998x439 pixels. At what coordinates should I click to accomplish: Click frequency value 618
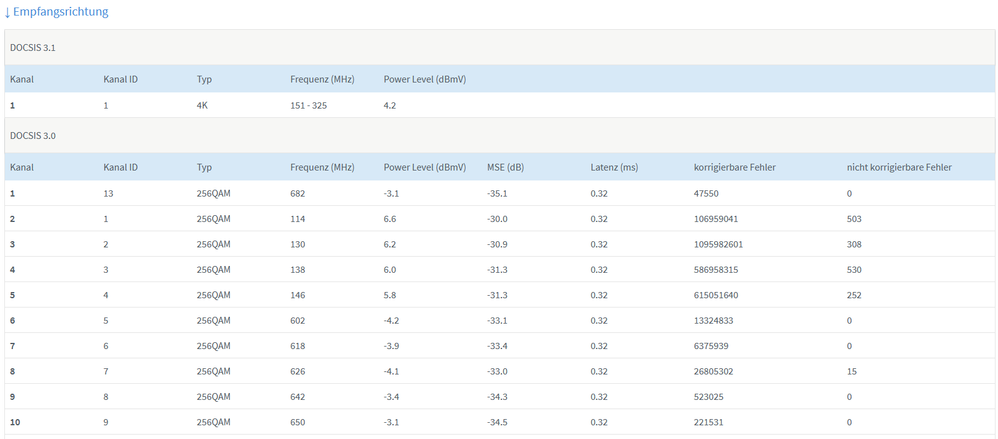298,346
